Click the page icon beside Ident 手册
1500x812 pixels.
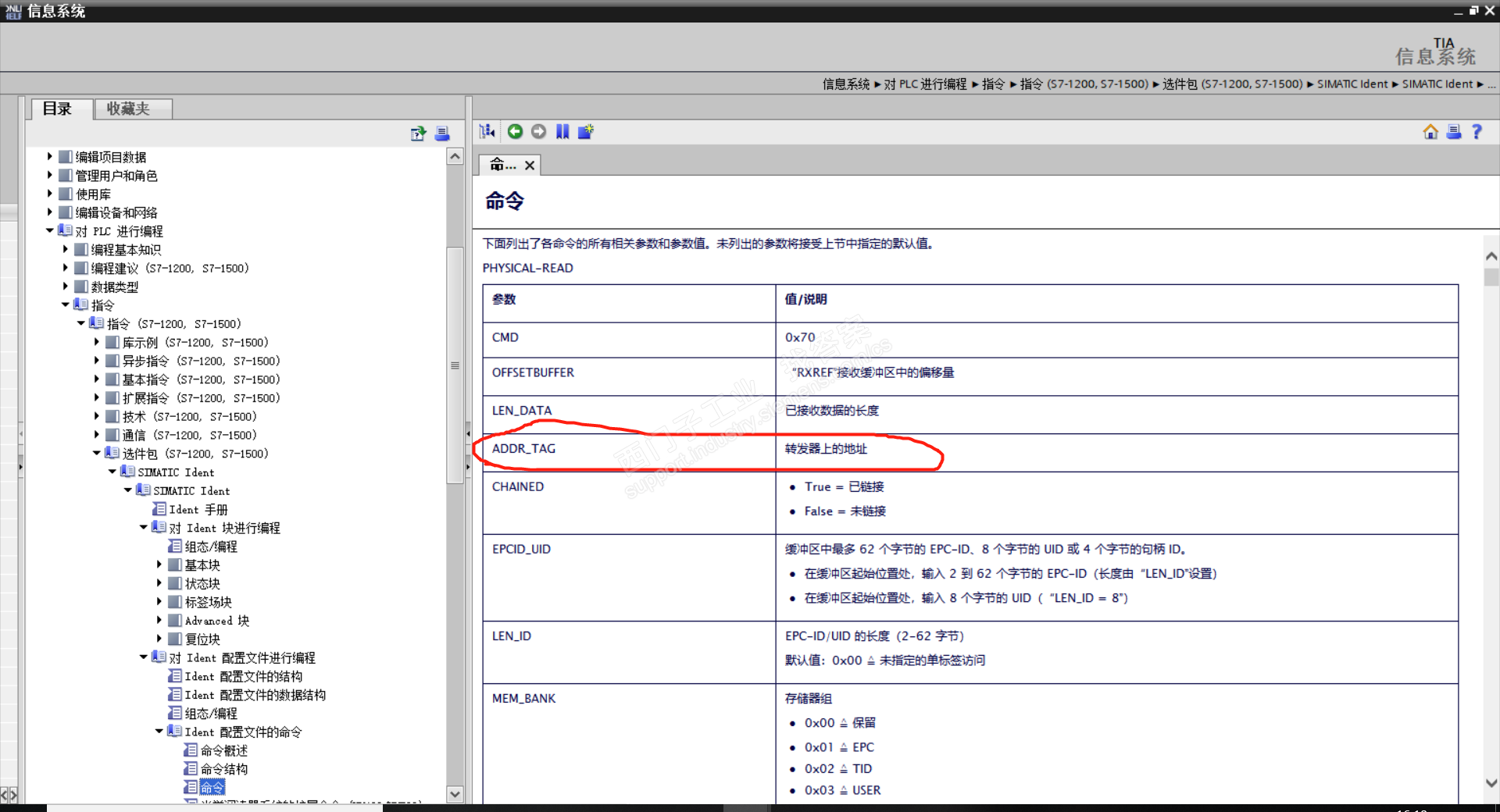(159, 509)
